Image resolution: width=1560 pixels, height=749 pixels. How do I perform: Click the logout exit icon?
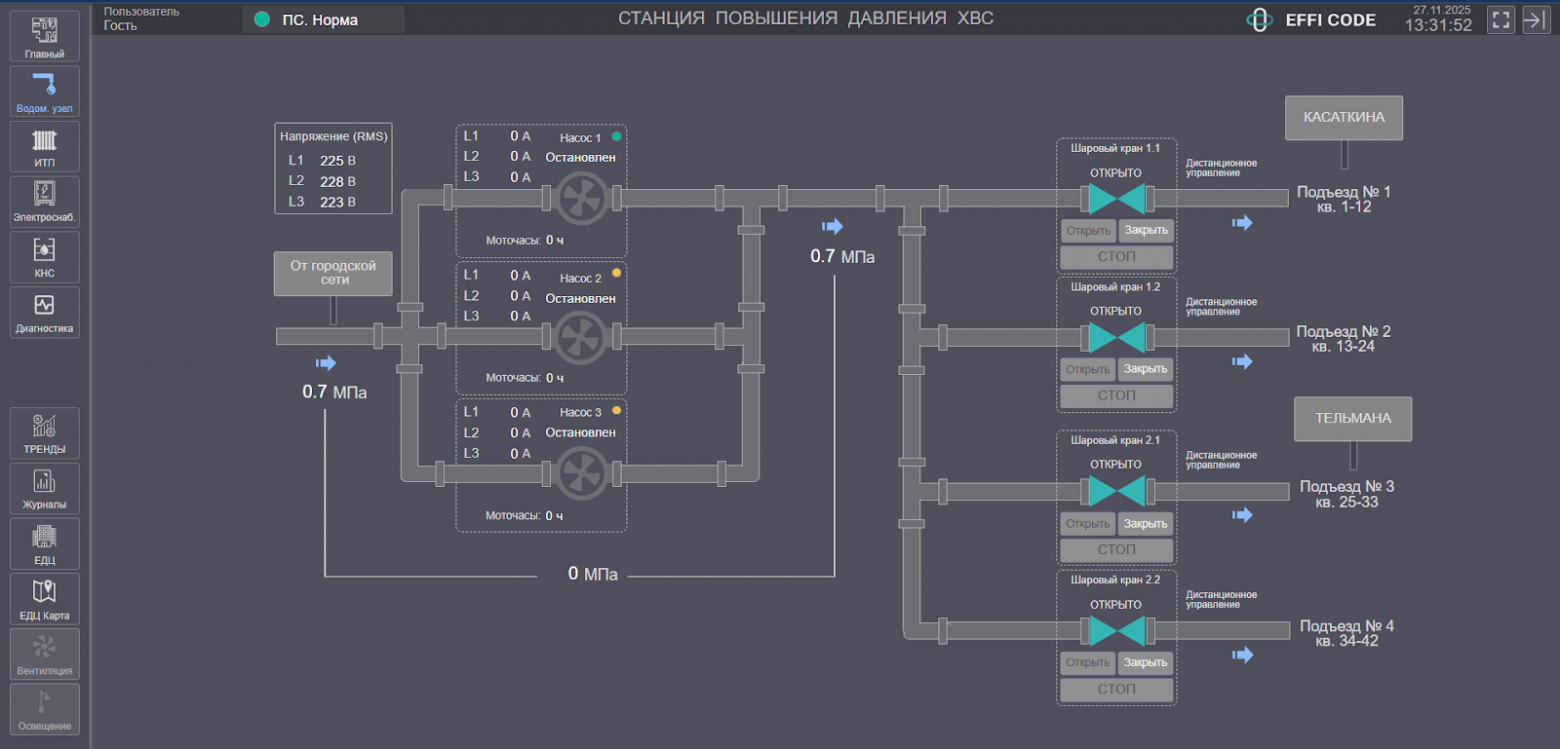[x=1535, y=20]
